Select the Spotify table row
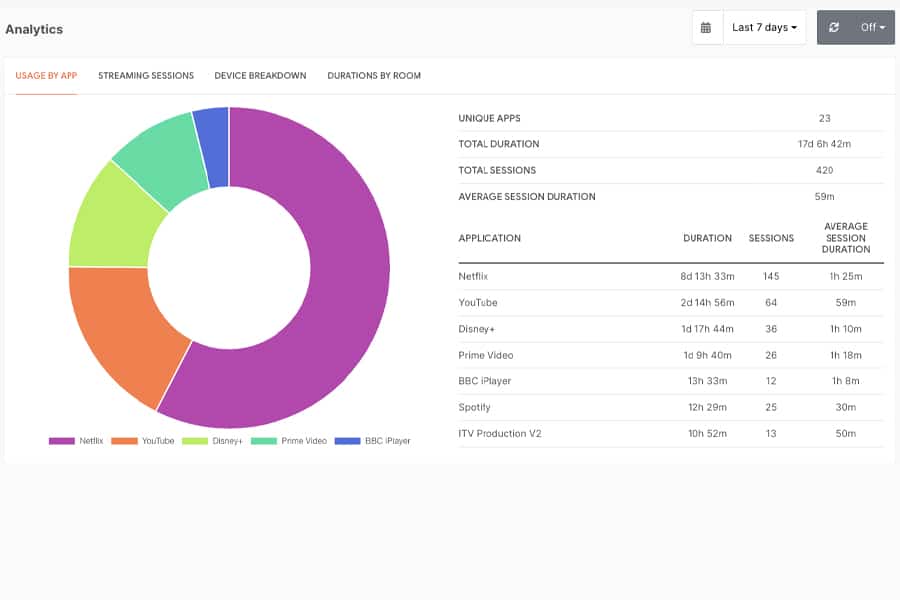The height and width of the screenshot is (600, 900). pos(670,407)
